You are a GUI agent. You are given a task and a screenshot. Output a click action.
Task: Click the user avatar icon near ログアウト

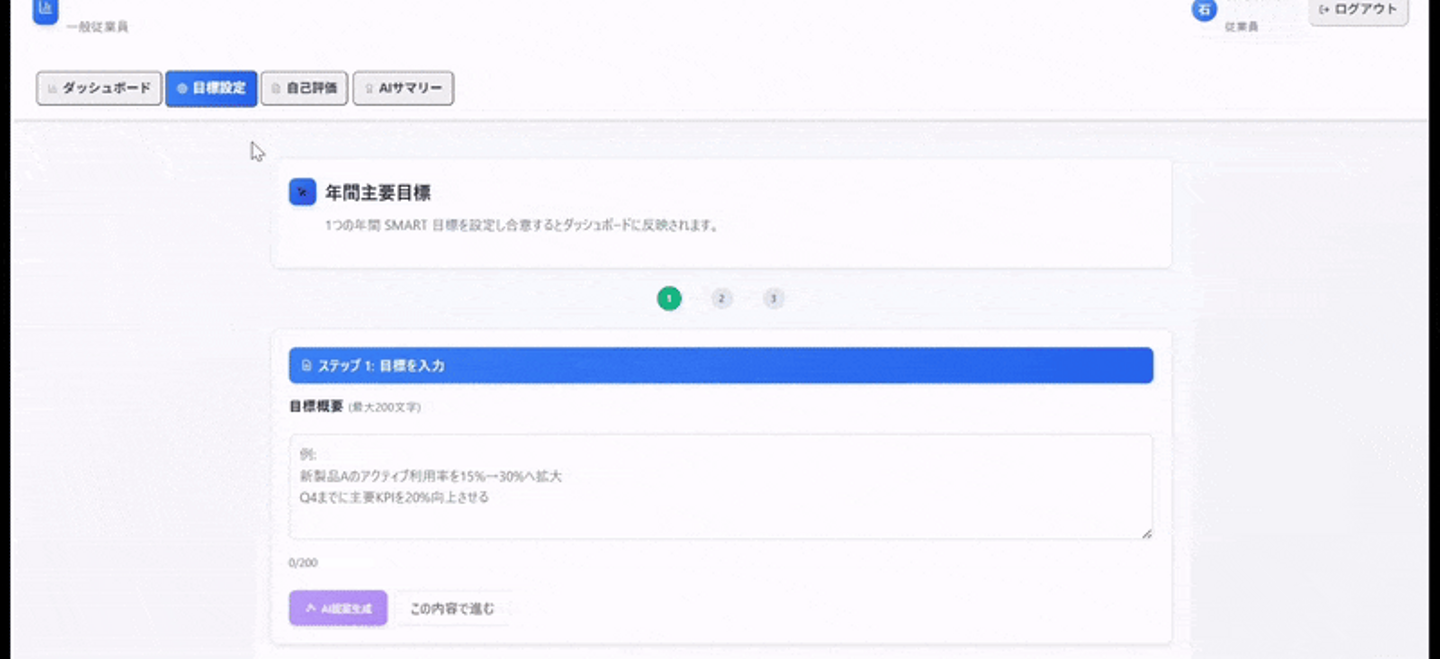coord(1204,10)
